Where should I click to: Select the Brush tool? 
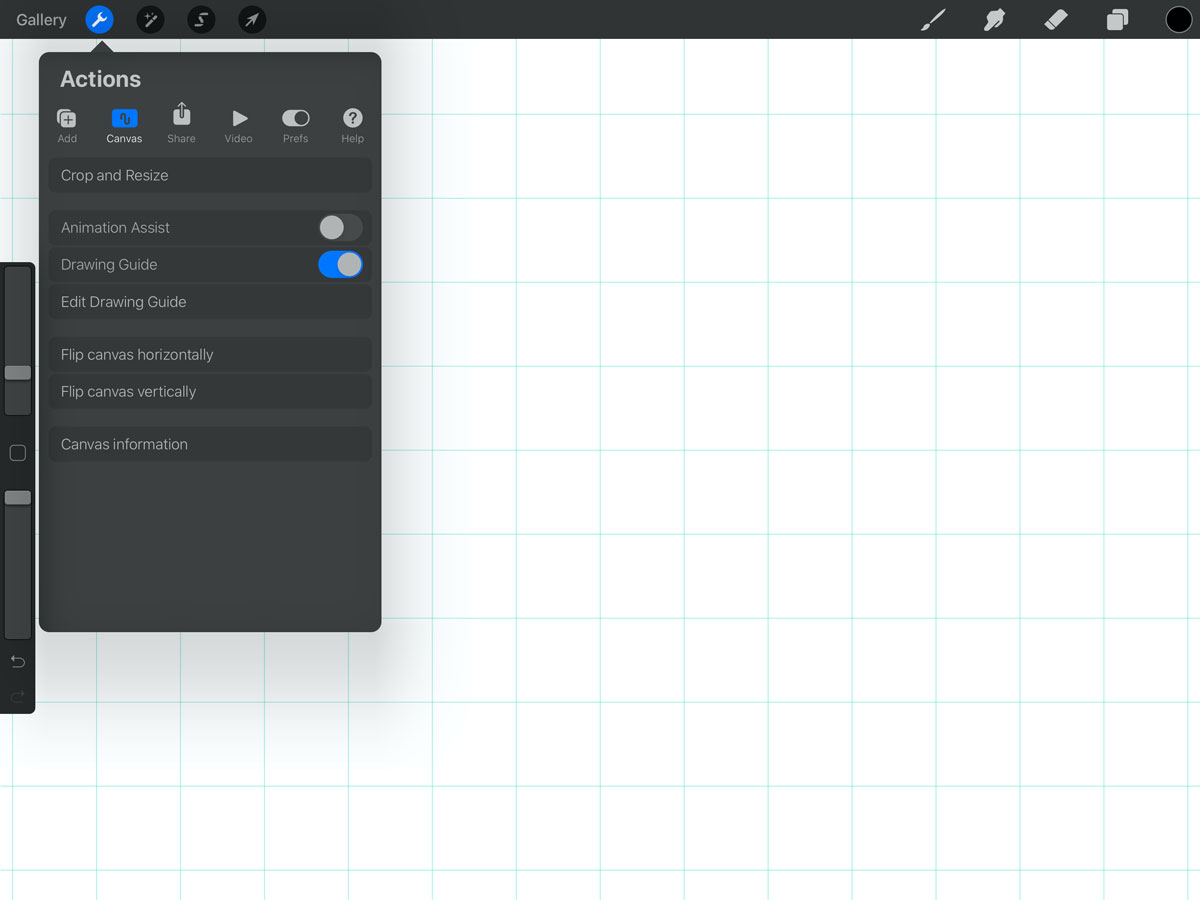pyautogui.click(x=932, y=19)
